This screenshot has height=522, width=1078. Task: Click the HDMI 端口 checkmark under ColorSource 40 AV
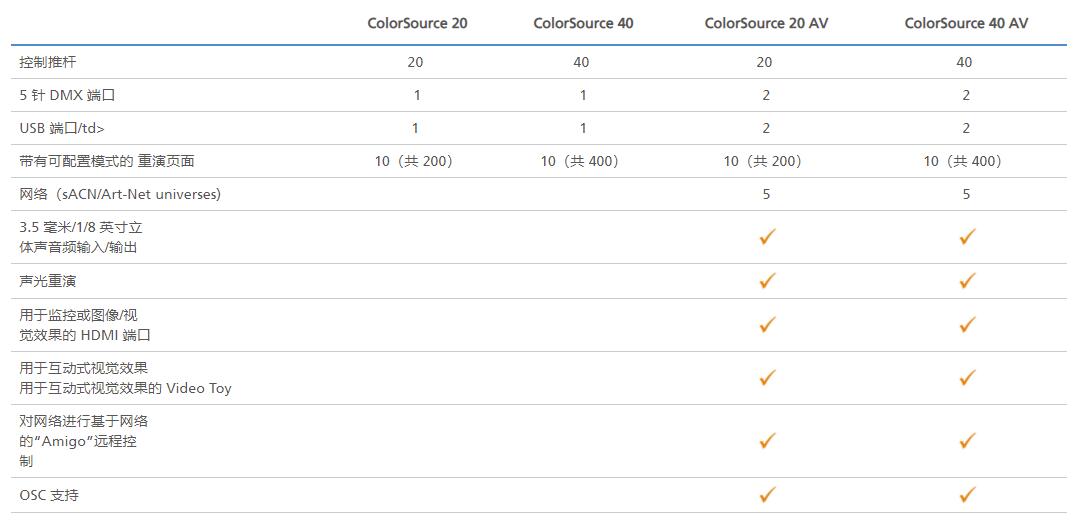pos(967,325)
